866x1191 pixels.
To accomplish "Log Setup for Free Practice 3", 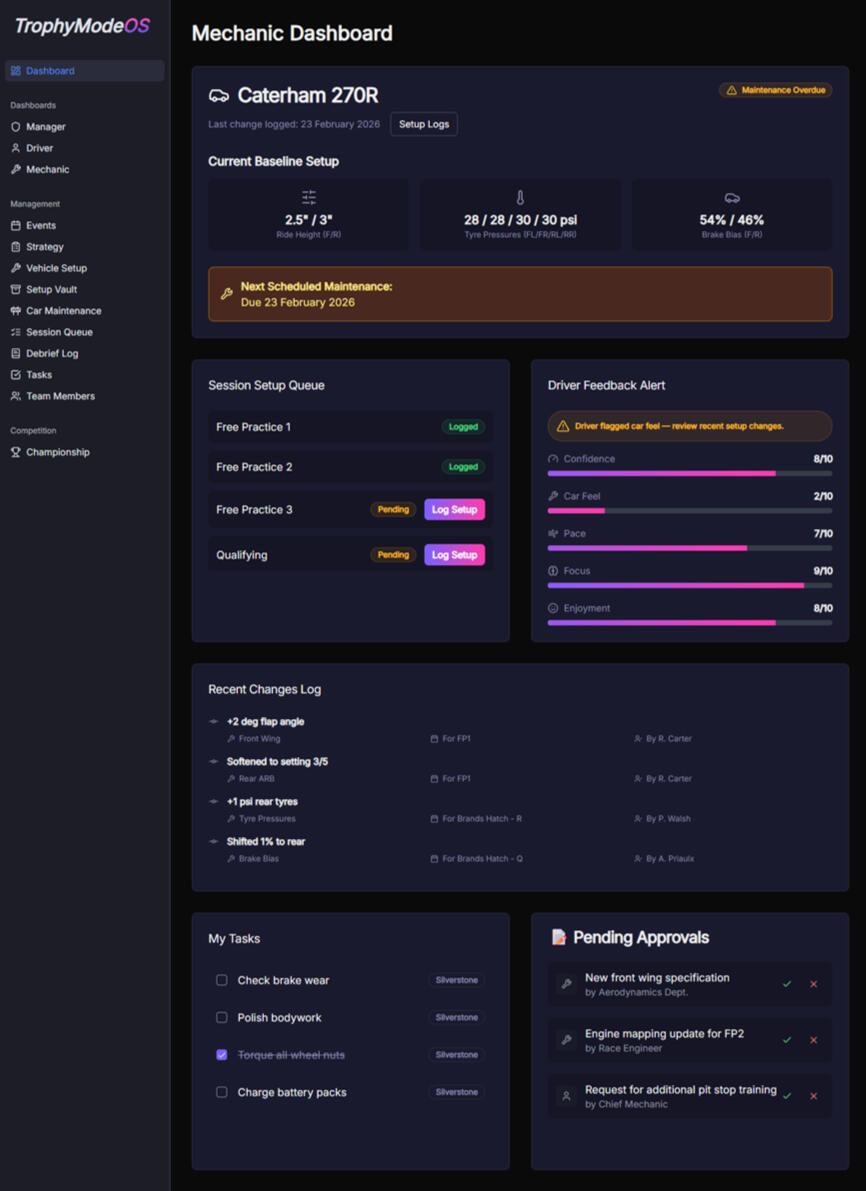I will click(454, 509).
